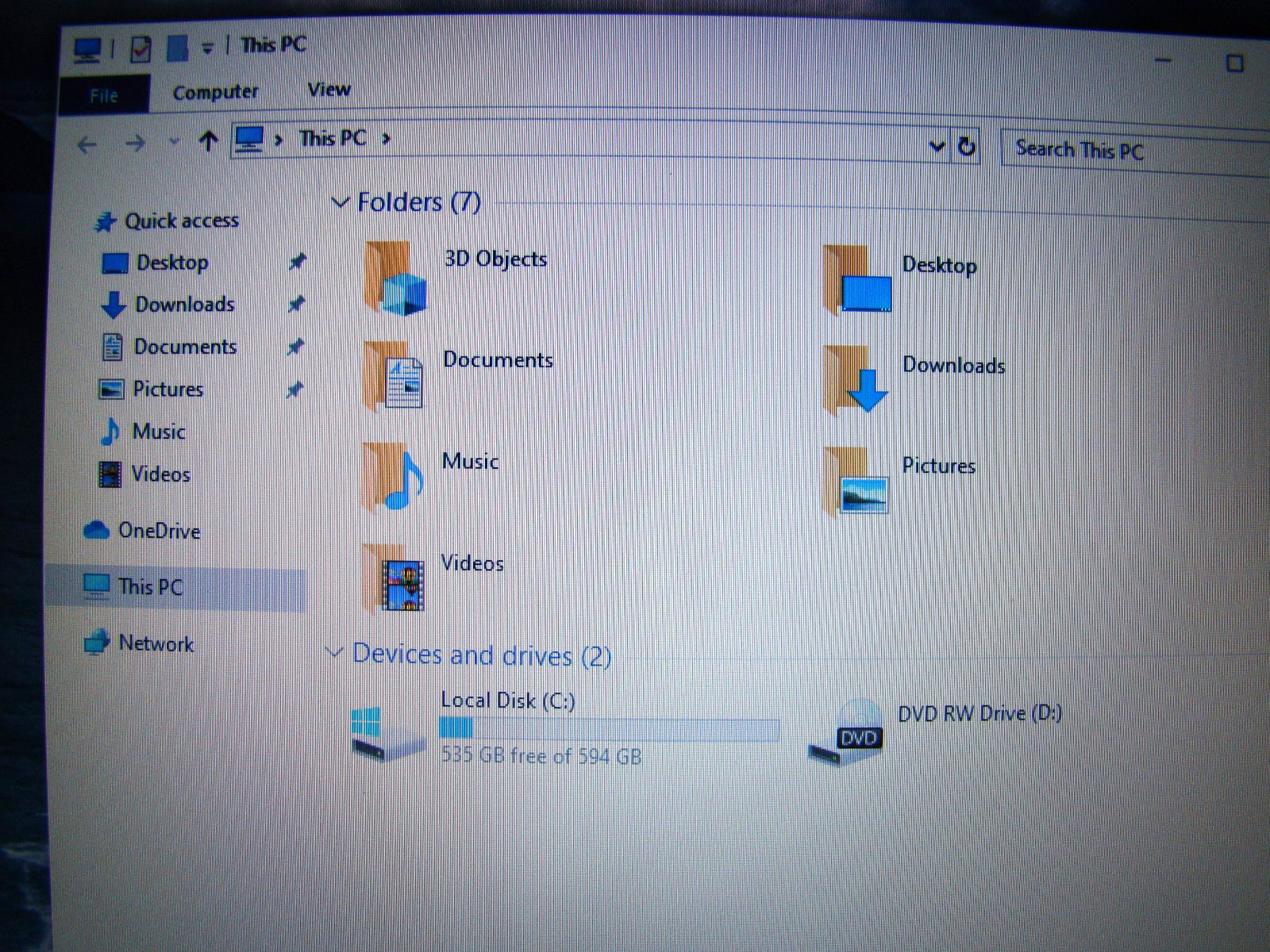The height and width of the screenshot is (952, 1270).
Task: Click the 'DVD RW Drive (D:)' label
Action: 979,713
